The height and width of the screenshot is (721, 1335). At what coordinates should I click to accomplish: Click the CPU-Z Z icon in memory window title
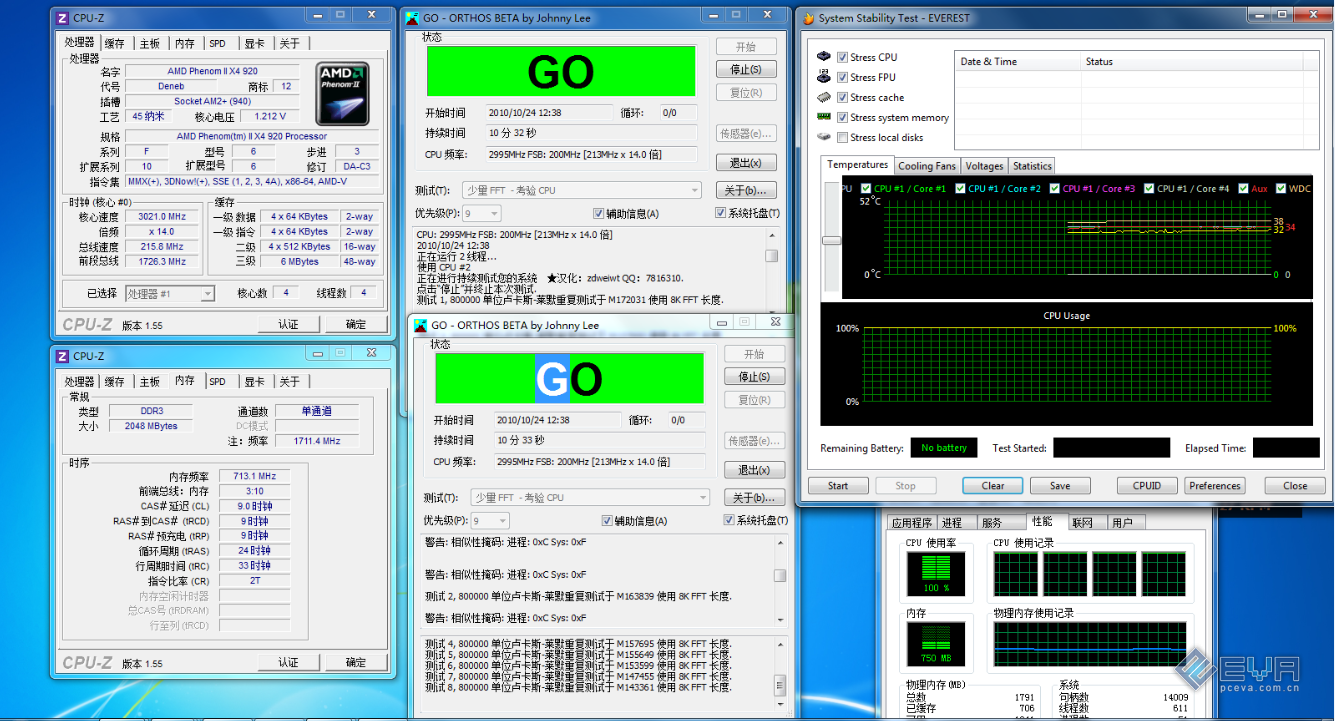coord(62,356)
